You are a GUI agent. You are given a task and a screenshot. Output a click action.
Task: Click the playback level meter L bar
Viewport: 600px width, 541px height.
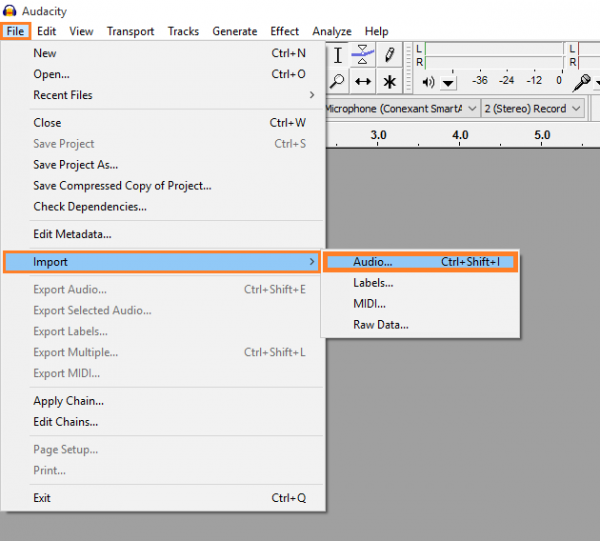(x=494, y=49)
